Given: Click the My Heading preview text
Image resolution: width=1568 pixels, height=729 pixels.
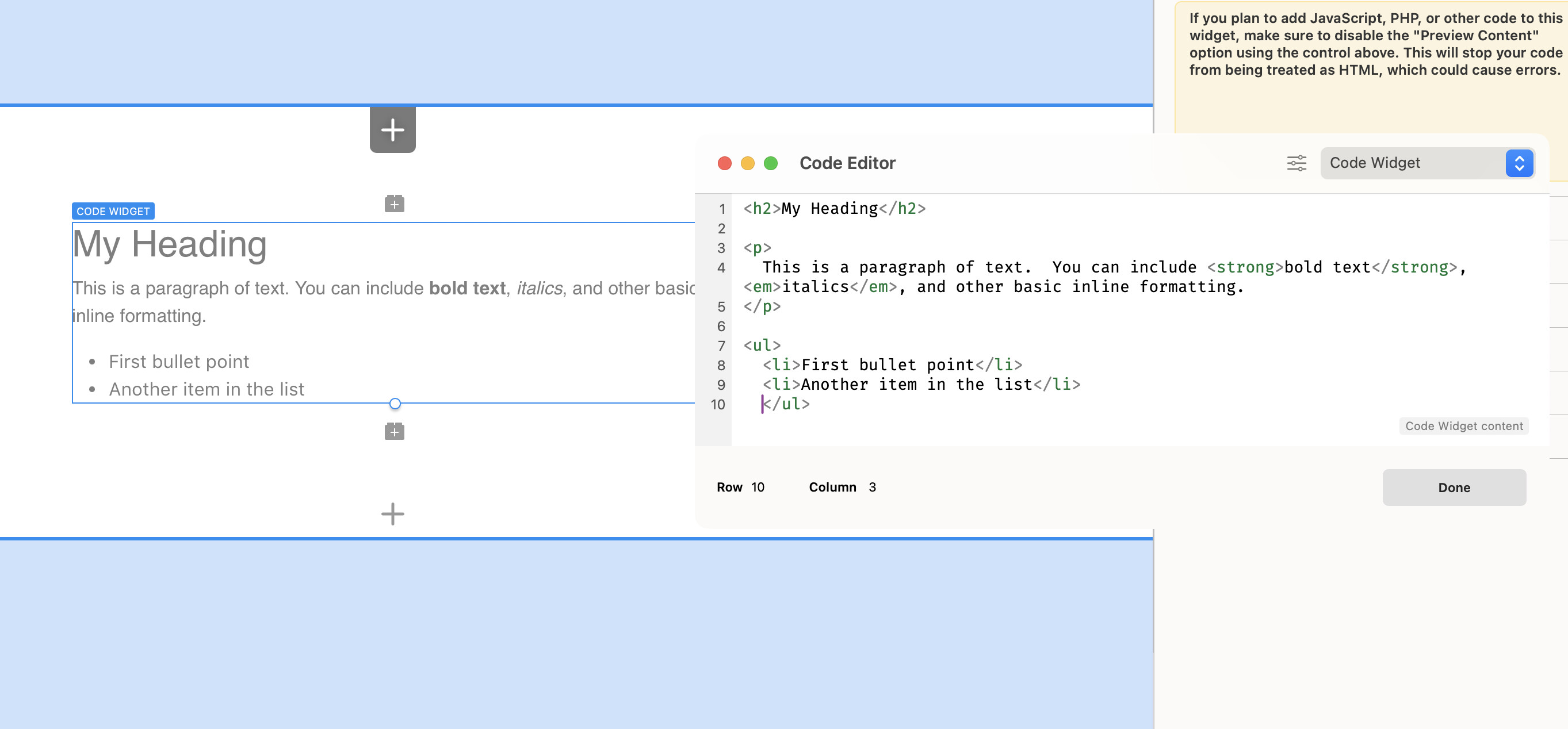Looking at the screenshot, I should [170, 244].
